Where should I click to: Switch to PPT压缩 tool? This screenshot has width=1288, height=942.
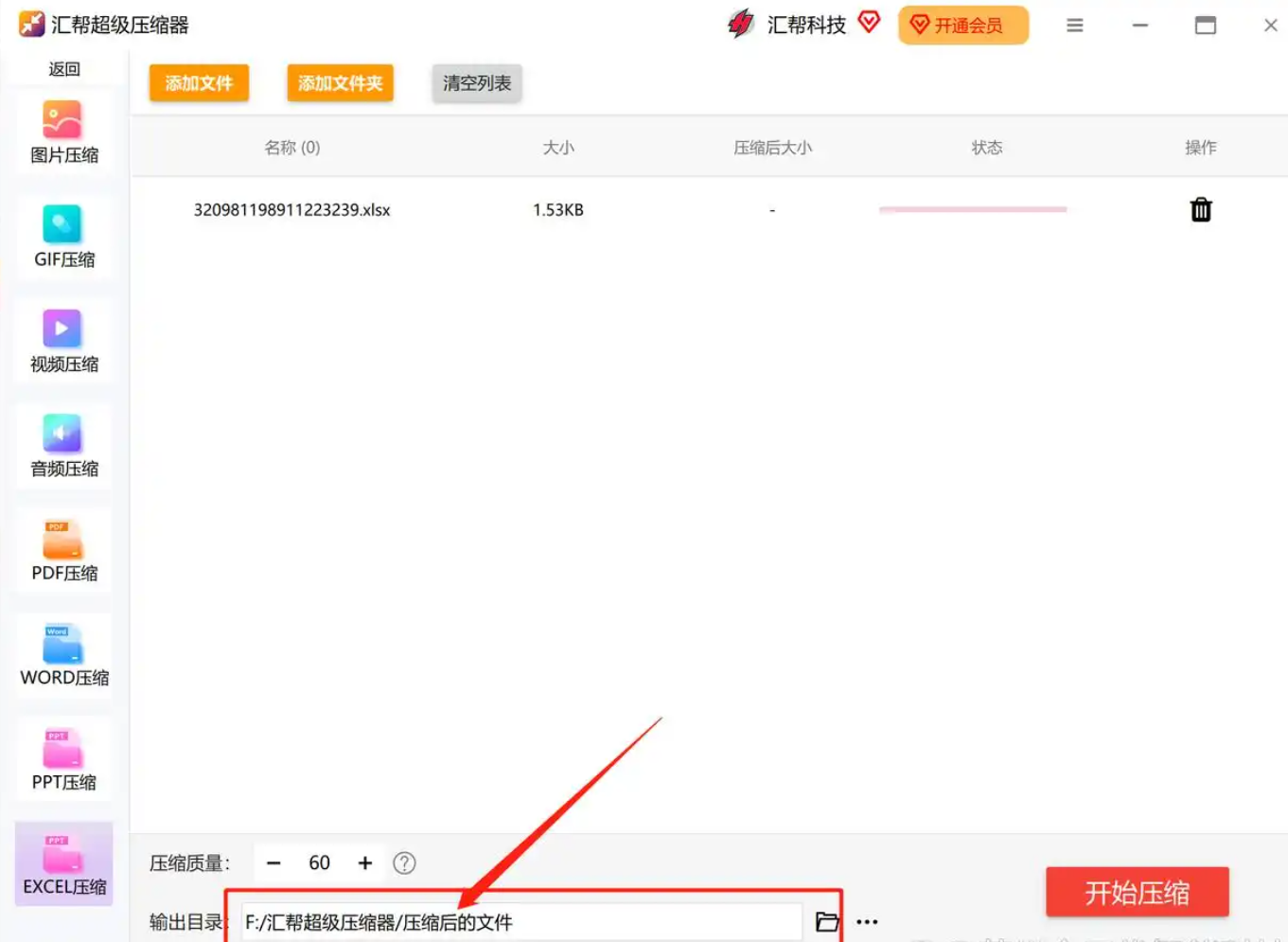tap(63, 760)
